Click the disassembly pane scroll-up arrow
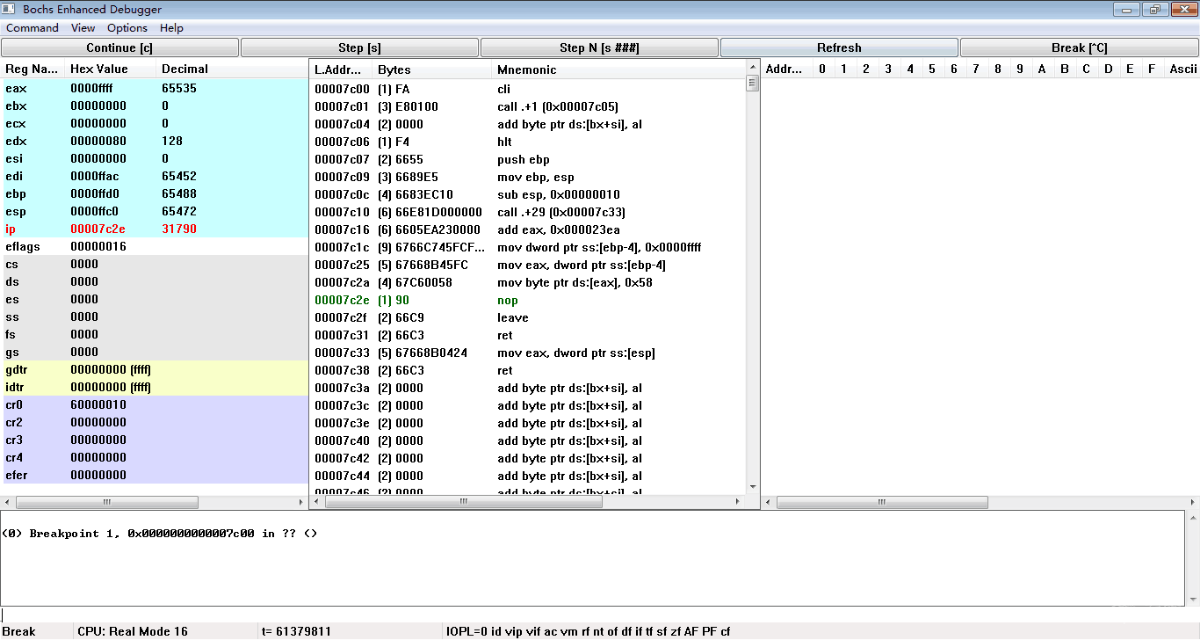This screenshot has width=1200, height=640. tap(752, 66)
